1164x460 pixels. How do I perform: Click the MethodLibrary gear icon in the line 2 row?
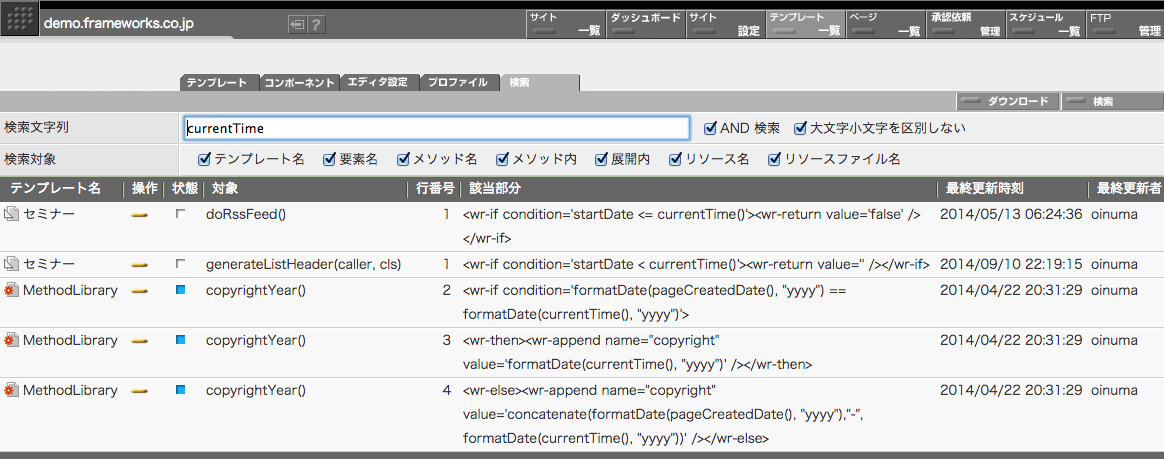(x=10, y=290)
